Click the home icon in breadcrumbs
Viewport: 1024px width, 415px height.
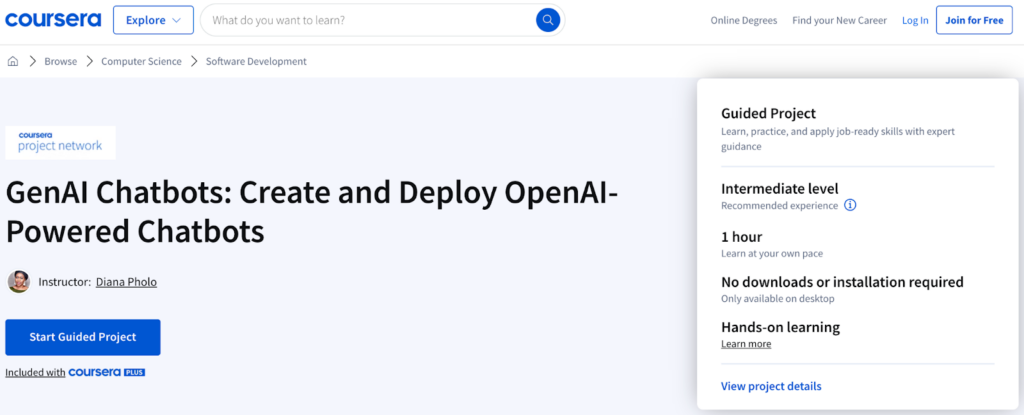tap(13, 61)
